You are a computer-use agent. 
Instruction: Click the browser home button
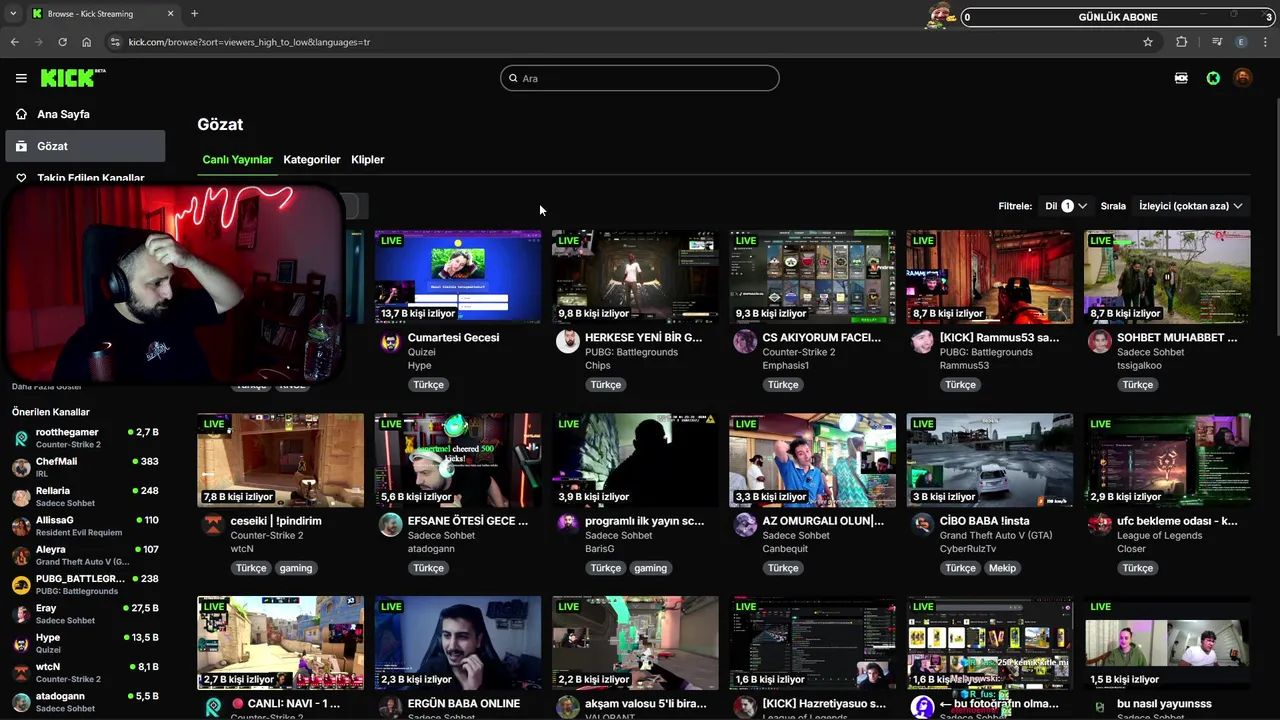pyautogui.click(x=86, y=42)
